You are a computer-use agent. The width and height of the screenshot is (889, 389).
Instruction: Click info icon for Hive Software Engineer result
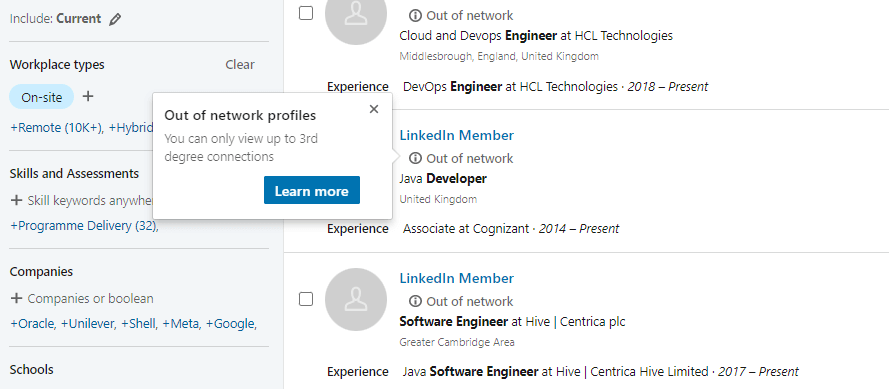pyautogui.click(x=416, y=301)
